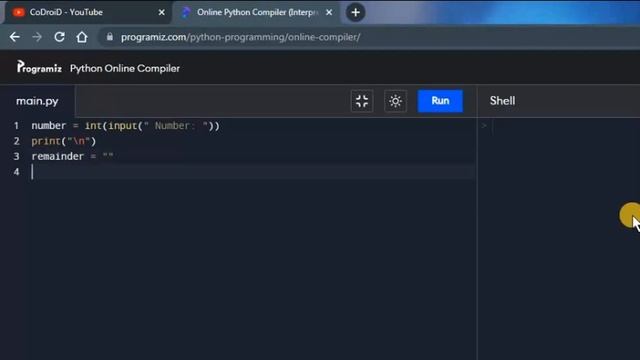640x360 pixels.
Task: Run the Python code
Action: pyautogui.click(x=440, y=101)
